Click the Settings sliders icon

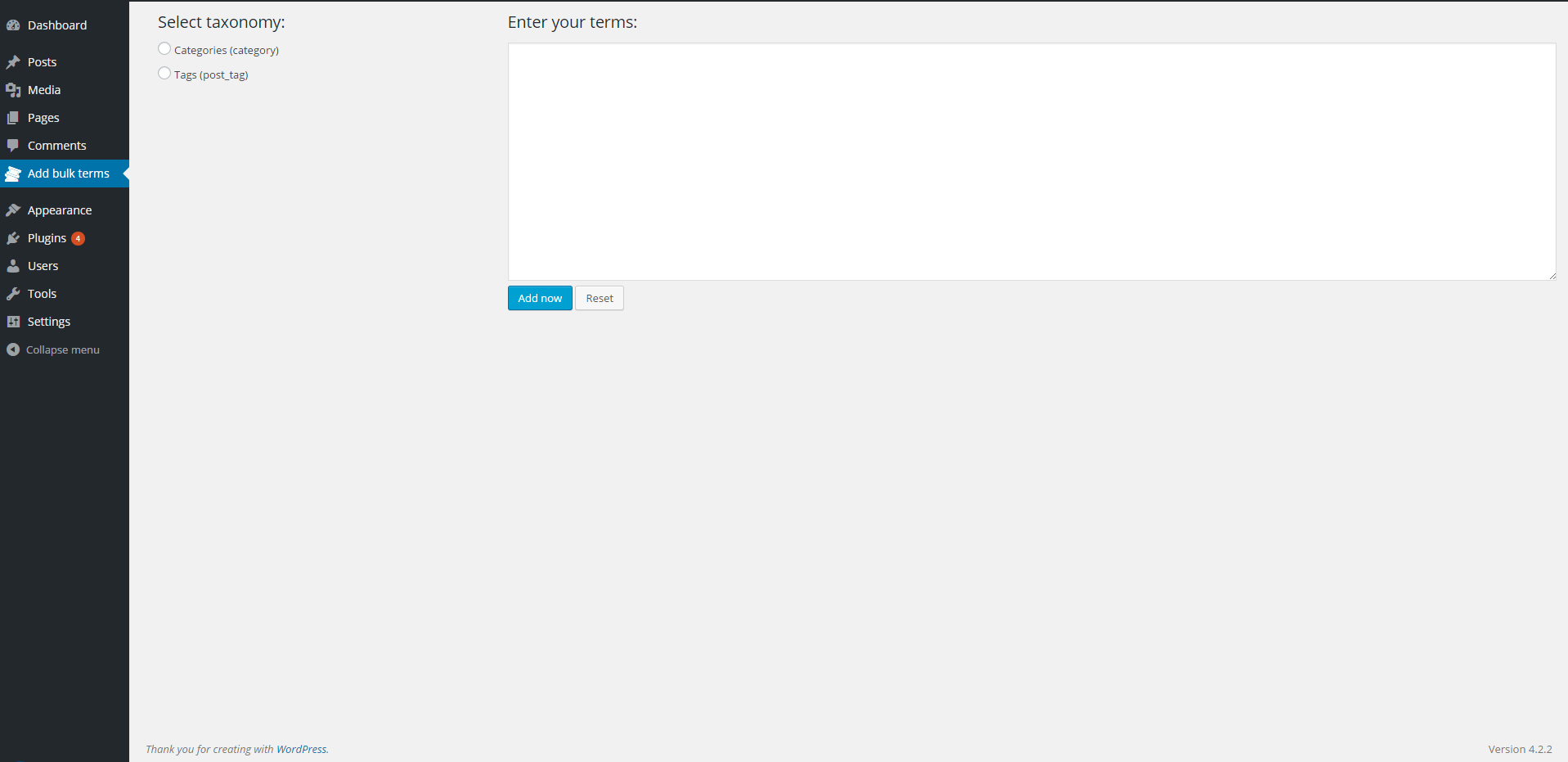(x=13, y=322)
